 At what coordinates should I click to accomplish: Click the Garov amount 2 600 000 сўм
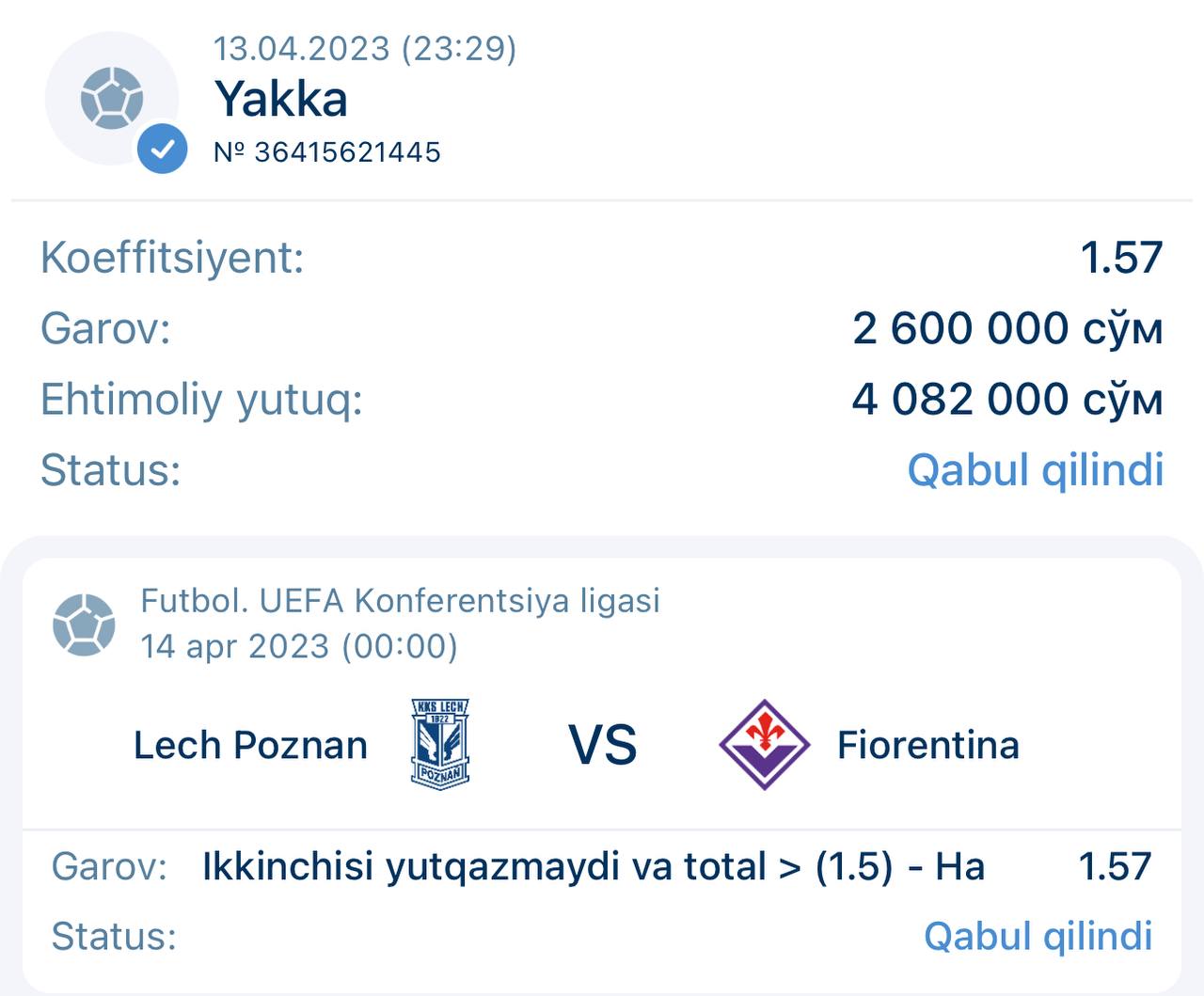(x=1007, y=328)
